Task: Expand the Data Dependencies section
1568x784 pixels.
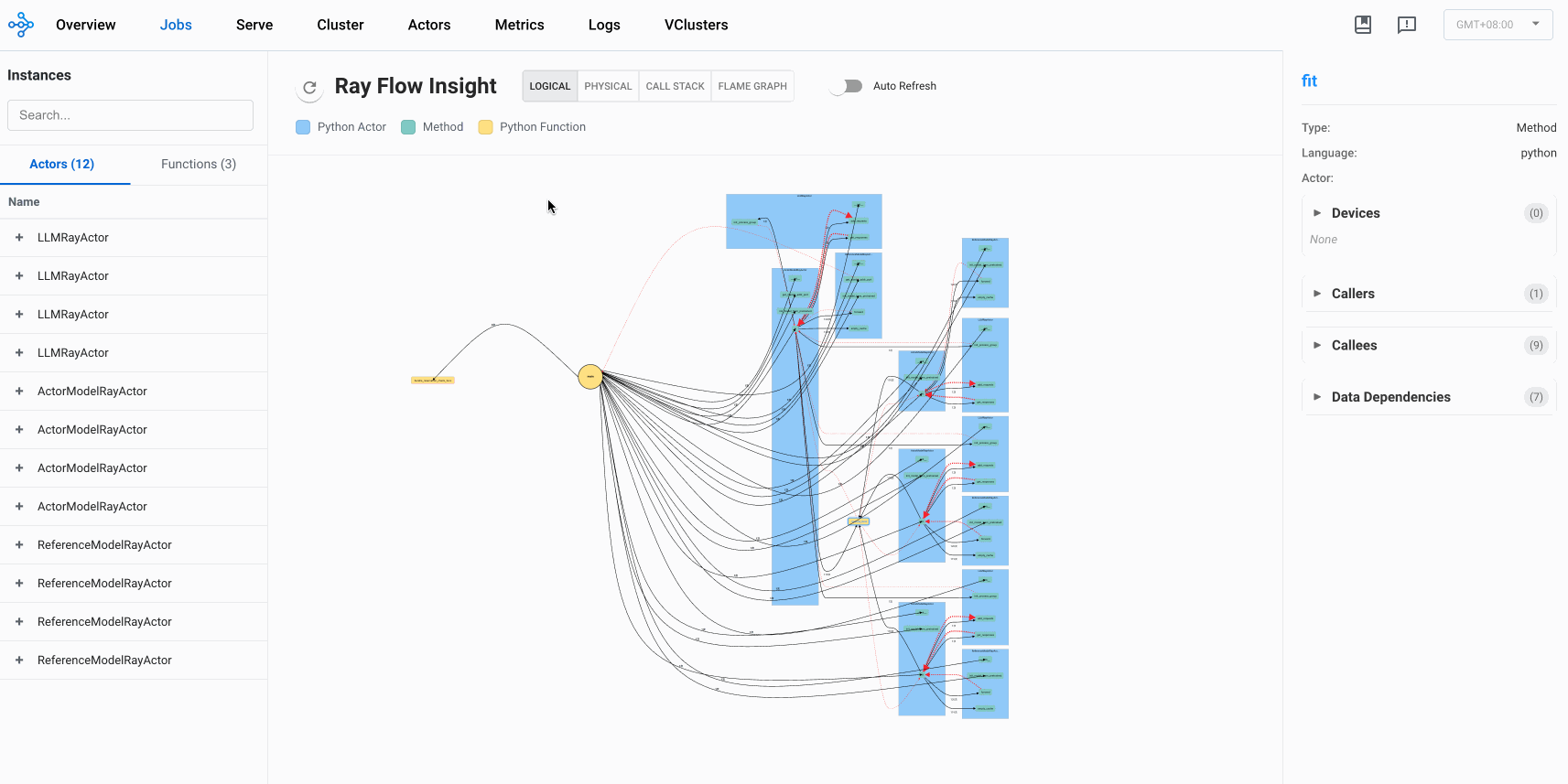Action: [x=1390, y=397]
